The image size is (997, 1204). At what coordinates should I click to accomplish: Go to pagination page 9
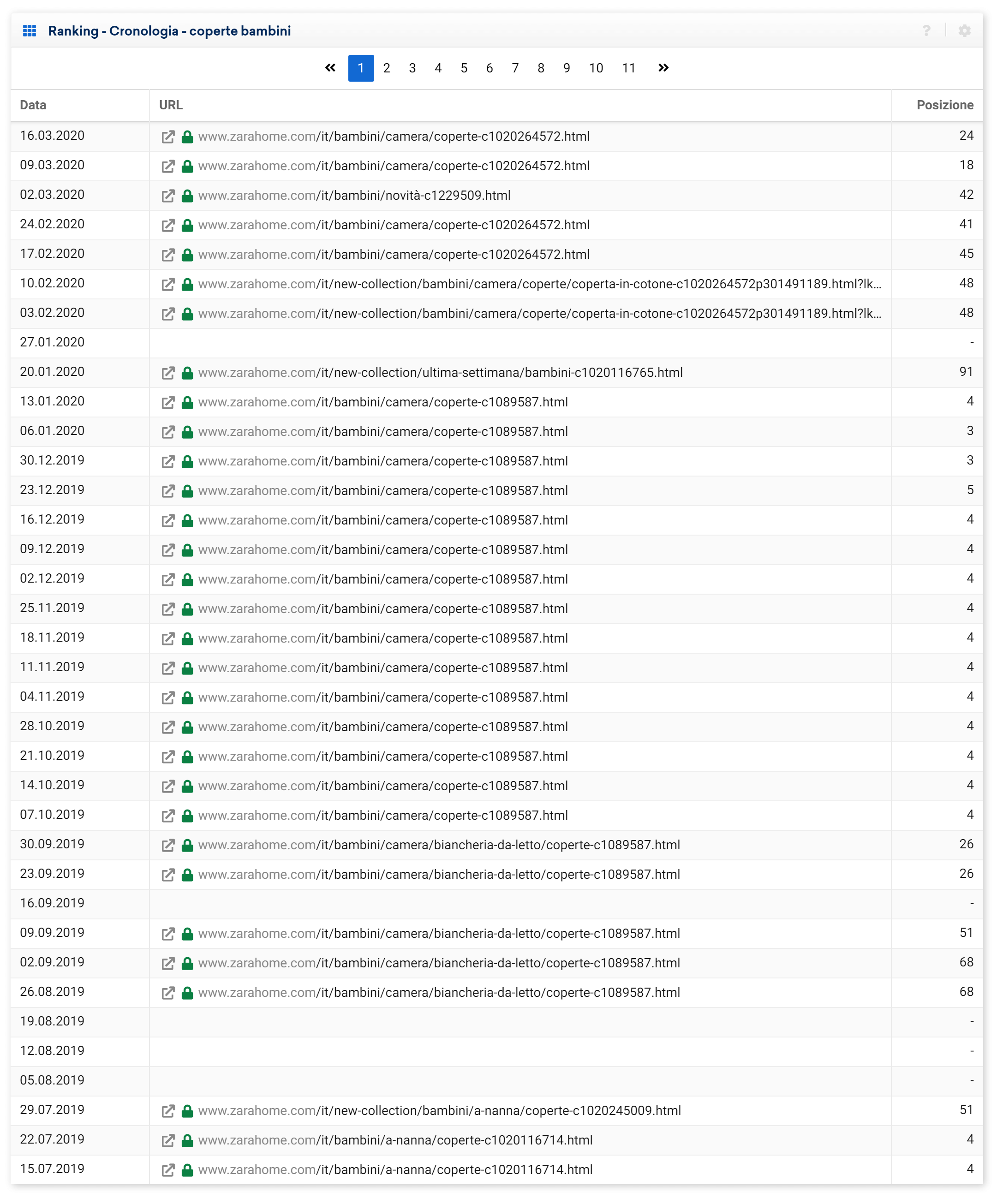coord(567,68)
